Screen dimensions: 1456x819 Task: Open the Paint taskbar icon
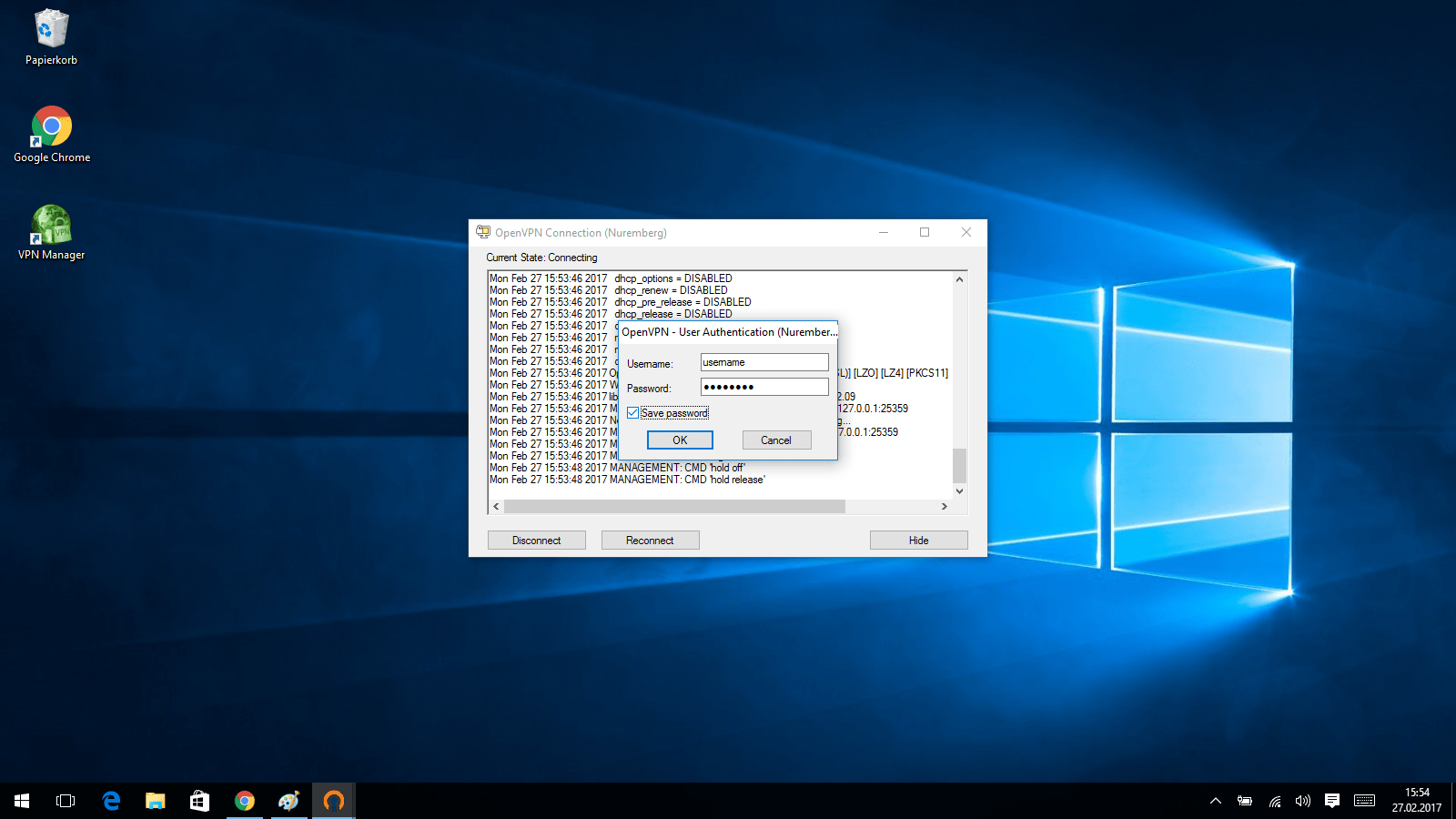289,801
